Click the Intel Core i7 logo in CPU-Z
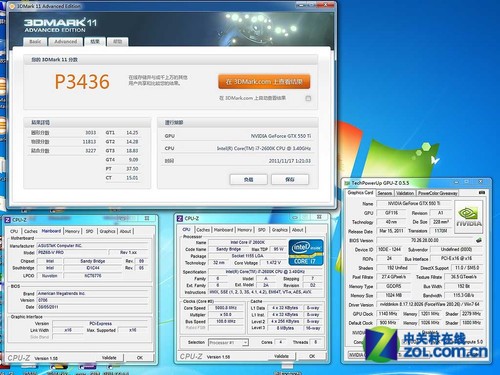The image size is (500, 375). tap(306, 252)
